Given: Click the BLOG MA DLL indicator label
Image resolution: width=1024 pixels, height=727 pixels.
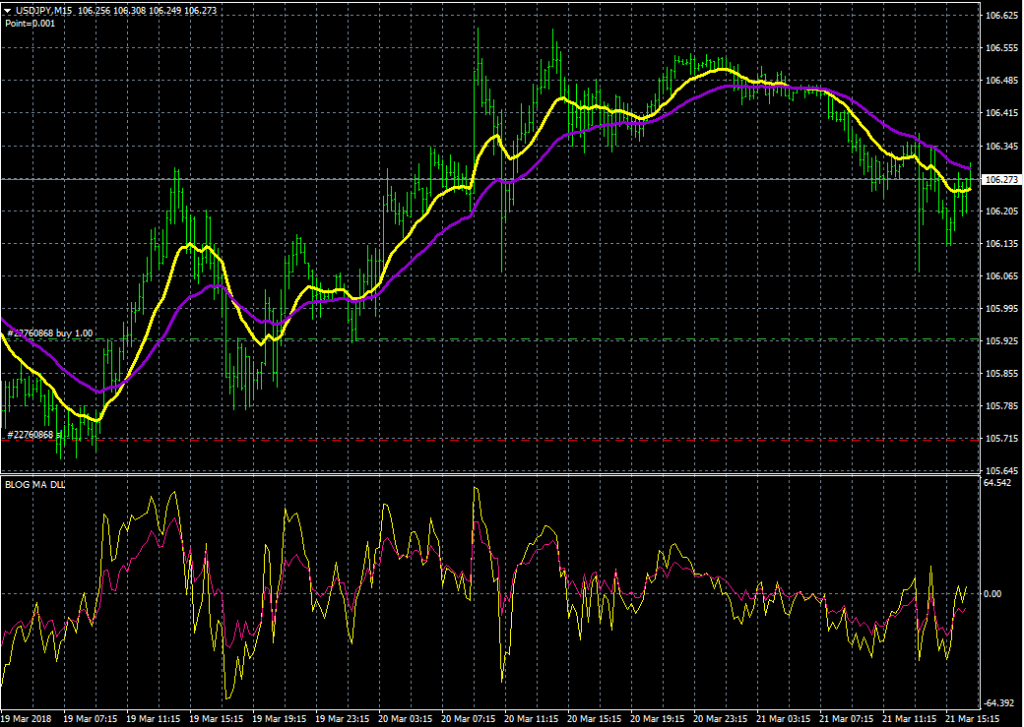Looking at the screenshot, I should point(35,486).
